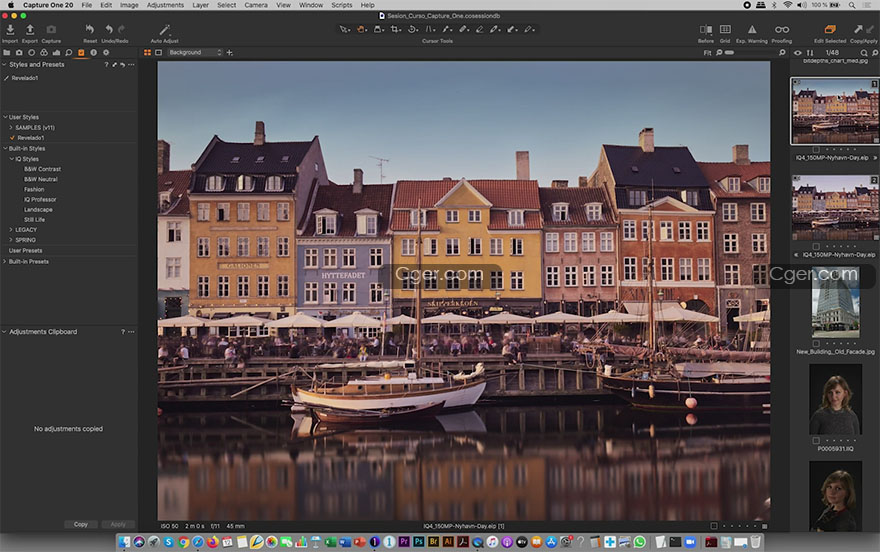This screenshot has width=880, height=552.
Task: Switch to single-view viewer mode
Action: [159, 52]
